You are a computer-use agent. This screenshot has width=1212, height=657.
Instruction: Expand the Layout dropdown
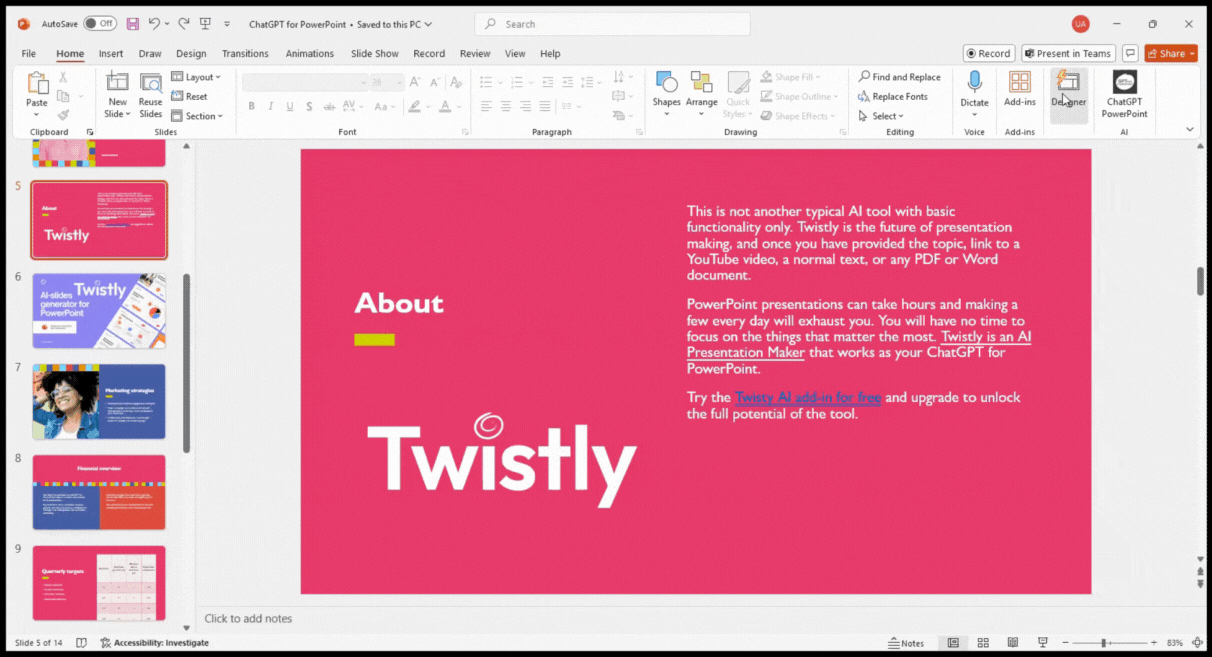click(196, 77)
